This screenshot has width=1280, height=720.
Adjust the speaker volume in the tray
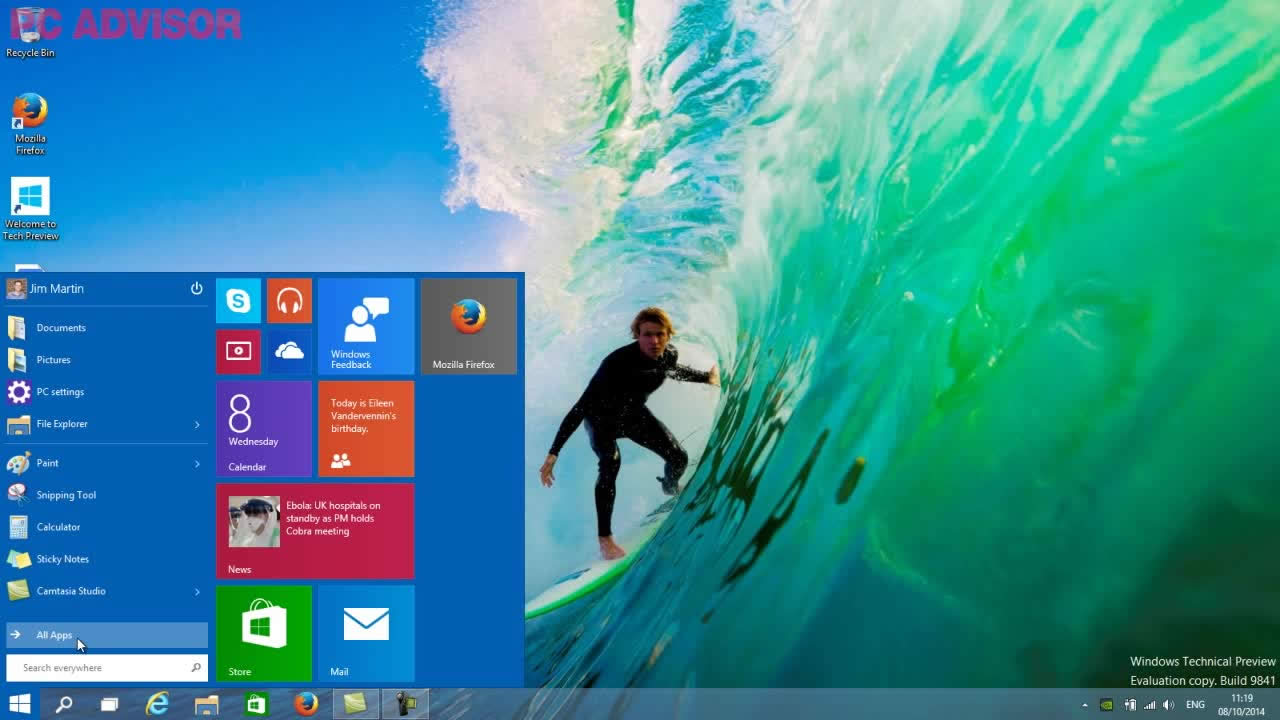[x=1171, y=704]
